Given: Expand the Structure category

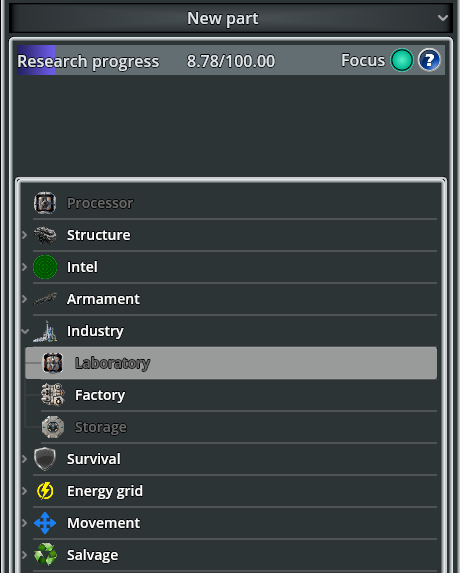Looking at the screenshot, I should pos(24,235).
